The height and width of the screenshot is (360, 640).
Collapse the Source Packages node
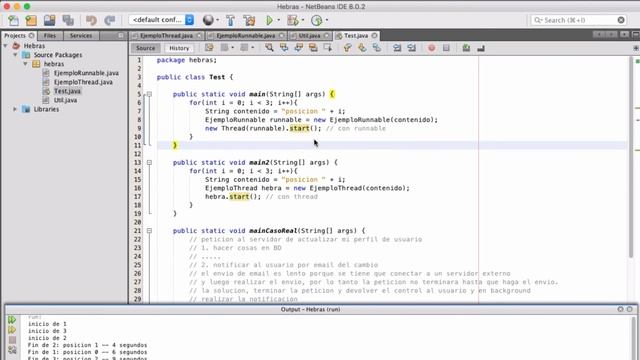coord(16,55)
